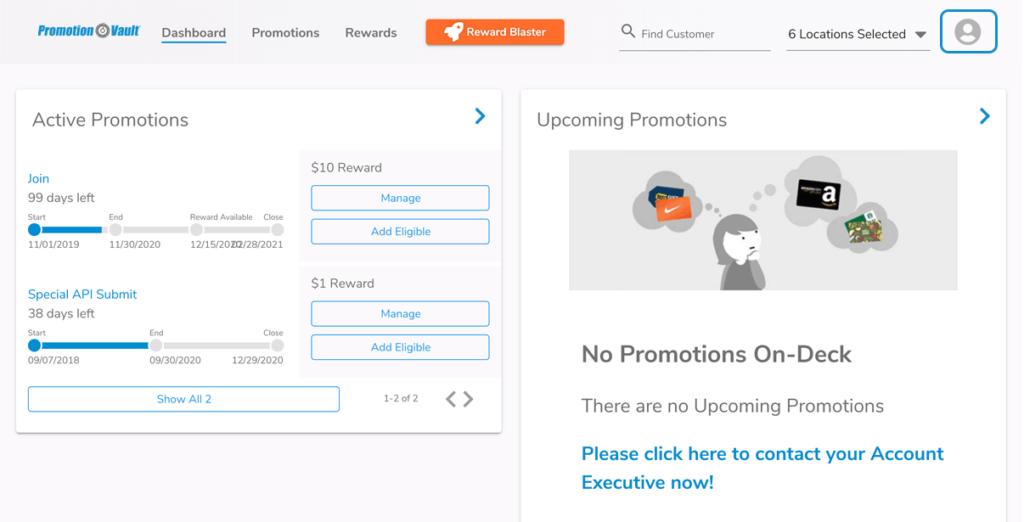Focus the Find Customer search field
The width and height of the screenshot is (1024, 522).
694,34
